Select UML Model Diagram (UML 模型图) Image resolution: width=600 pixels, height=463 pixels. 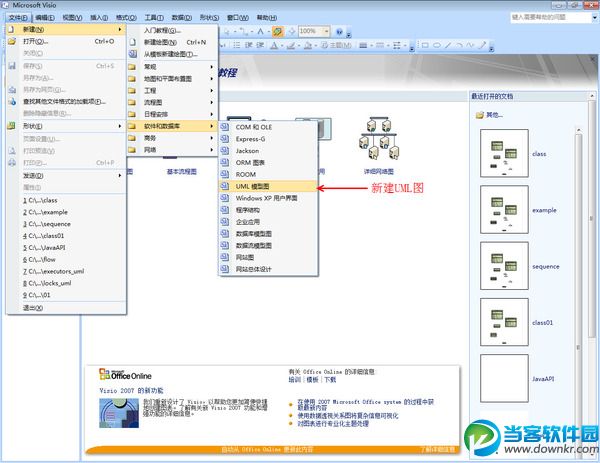coord(268,186)
